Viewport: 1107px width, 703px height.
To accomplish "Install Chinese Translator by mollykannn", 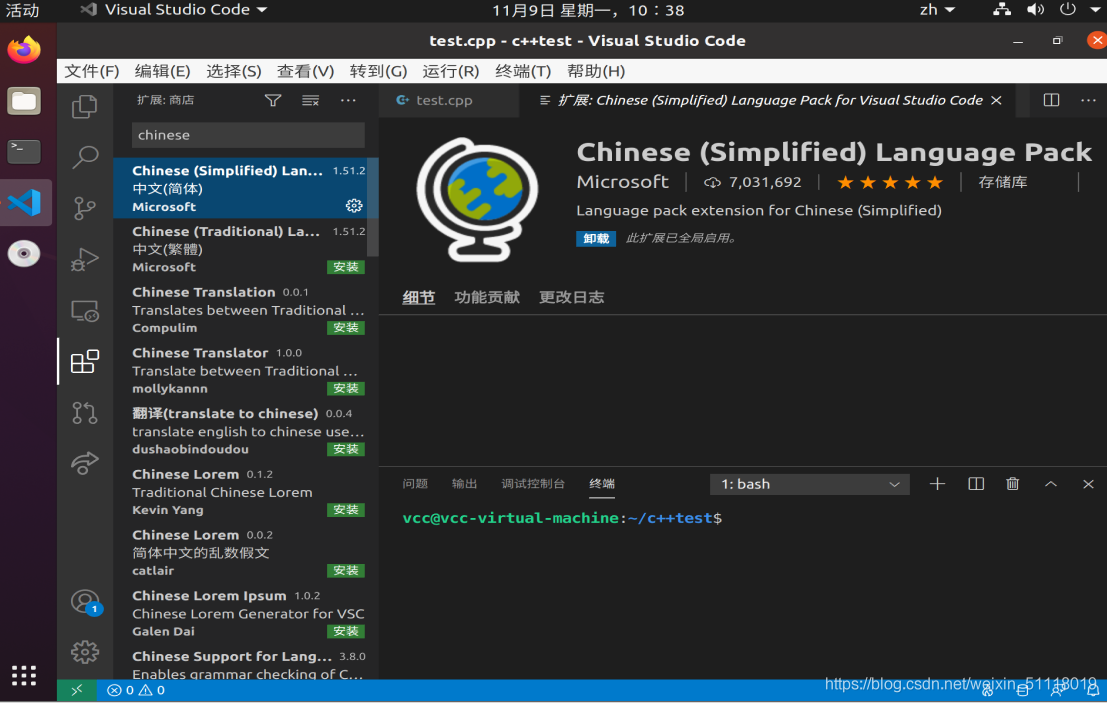I will coord(346,388).
